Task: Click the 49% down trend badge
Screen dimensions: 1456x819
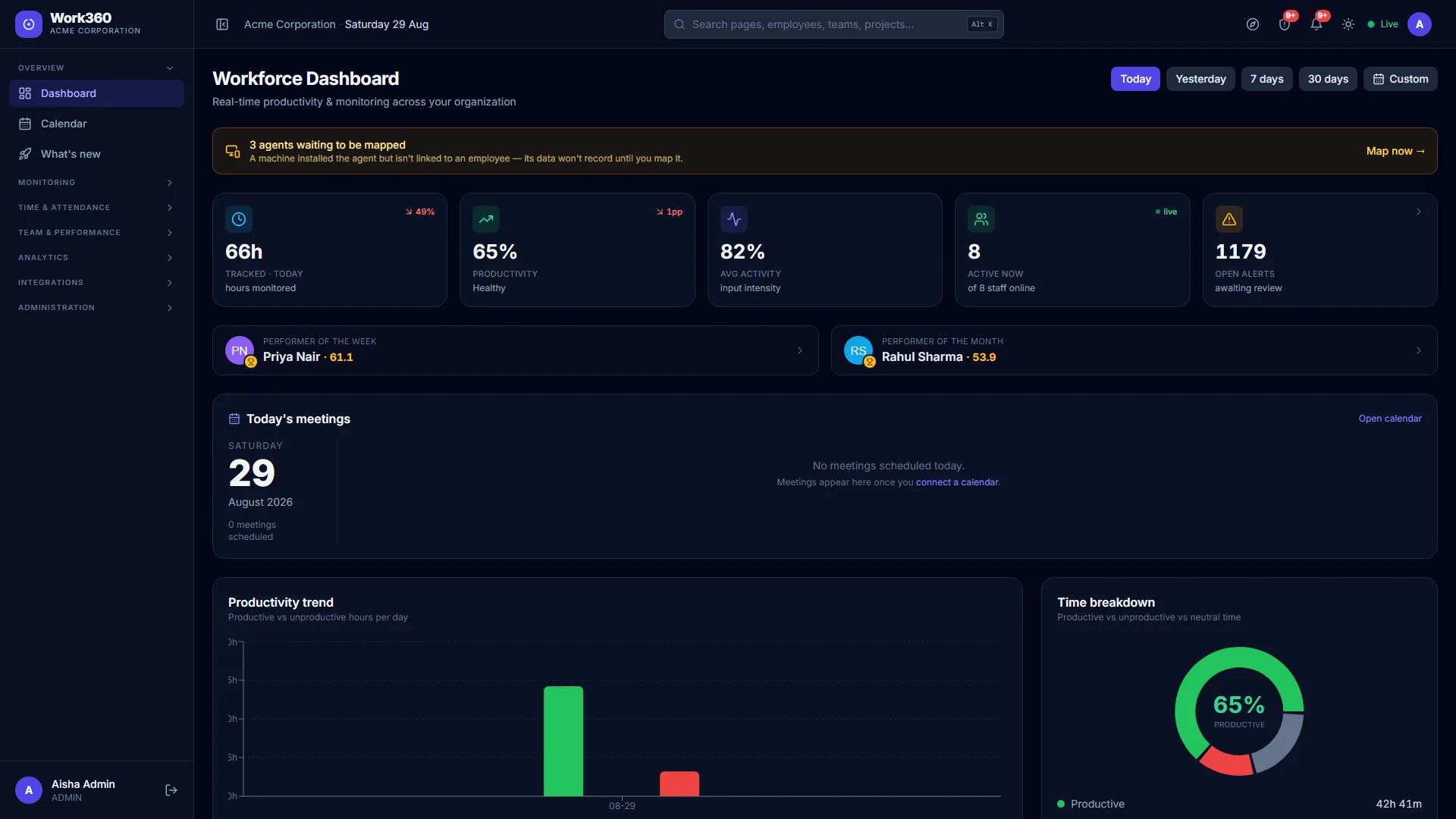Action: tap(420, 212)
